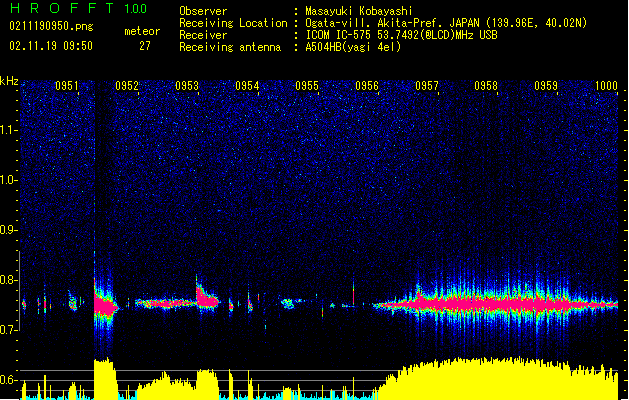Click the Observer label
The height and width of the screenshot is (400, 629).
click(x=203, y=11)
